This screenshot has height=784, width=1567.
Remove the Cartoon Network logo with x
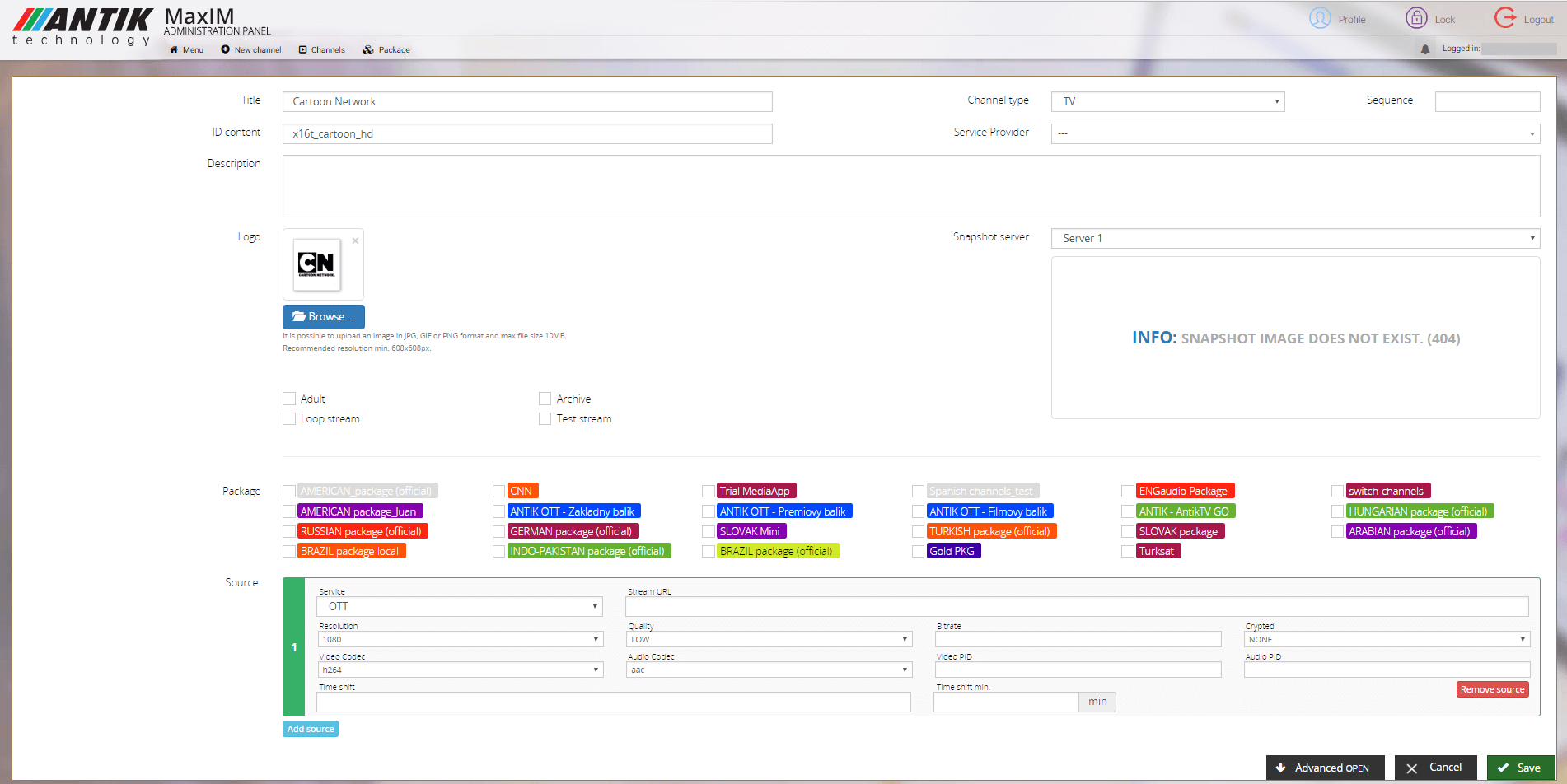355,240
